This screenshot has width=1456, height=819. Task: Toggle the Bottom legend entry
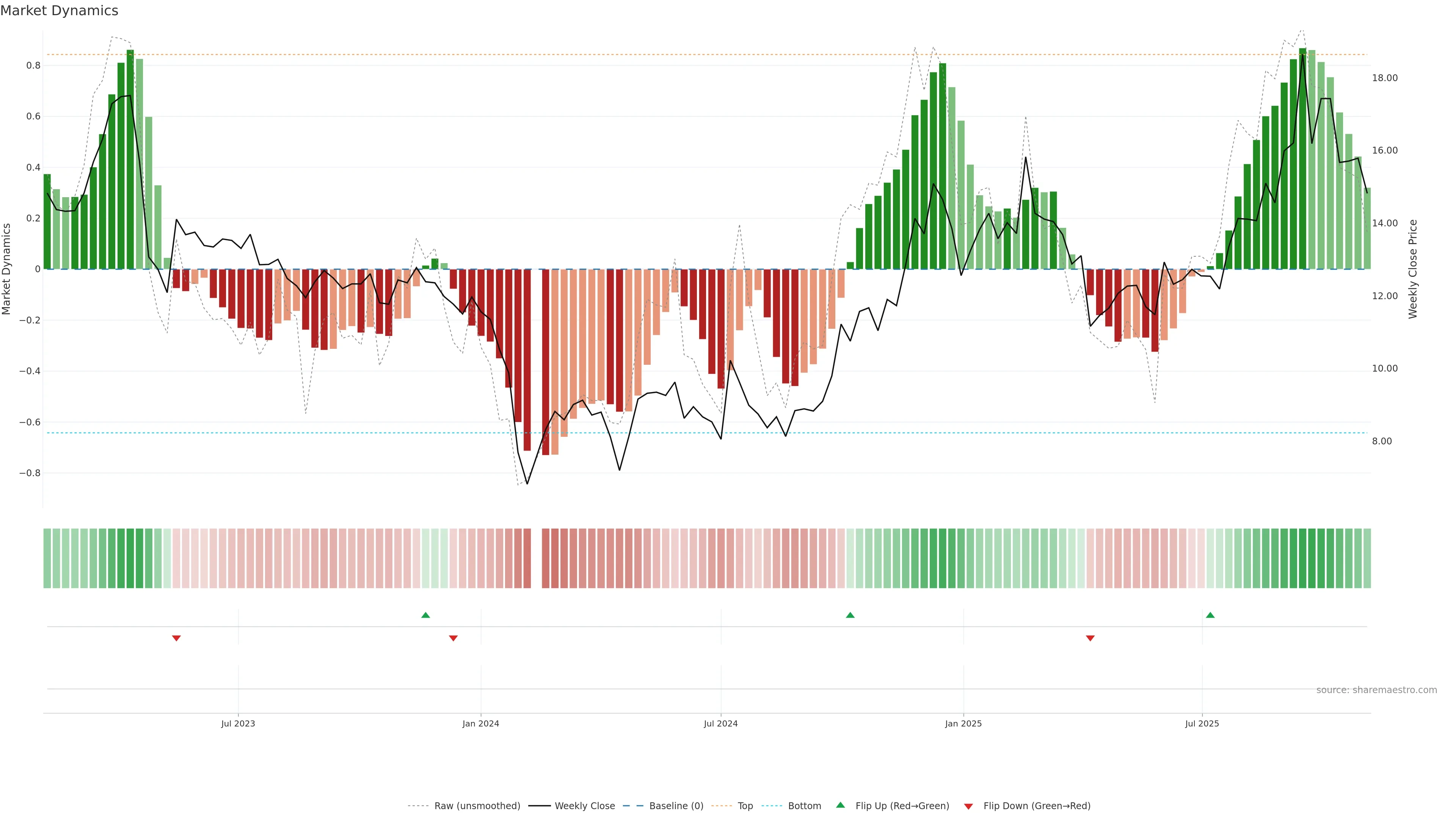click(x=804, y=806)
